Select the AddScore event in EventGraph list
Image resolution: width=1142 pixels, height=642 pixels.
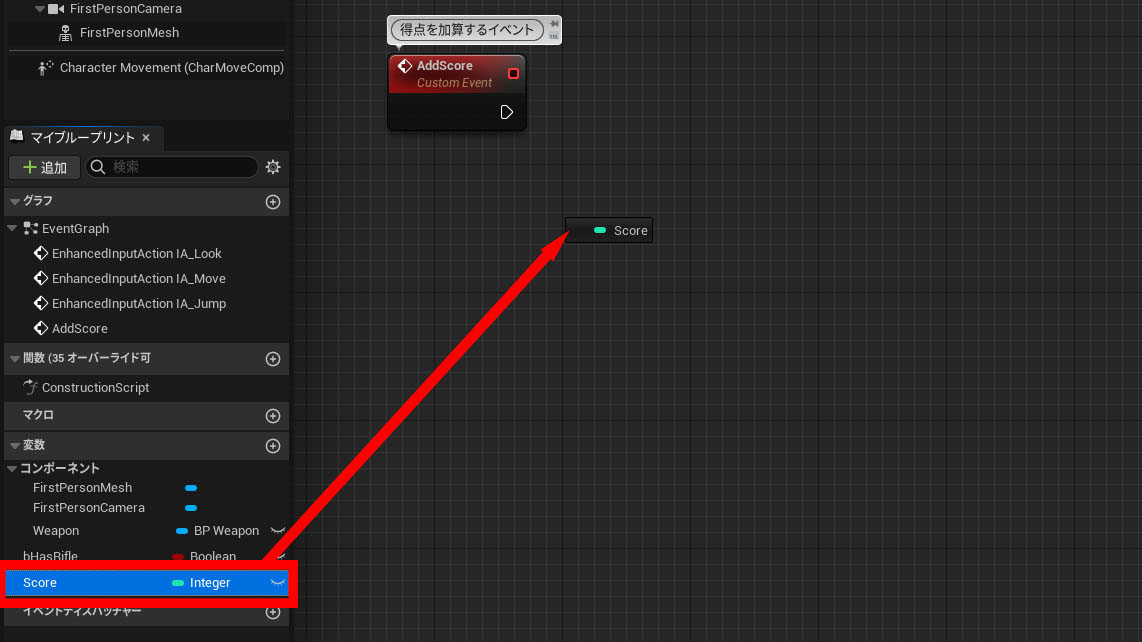pyautogui.click(x=79, y=329)
